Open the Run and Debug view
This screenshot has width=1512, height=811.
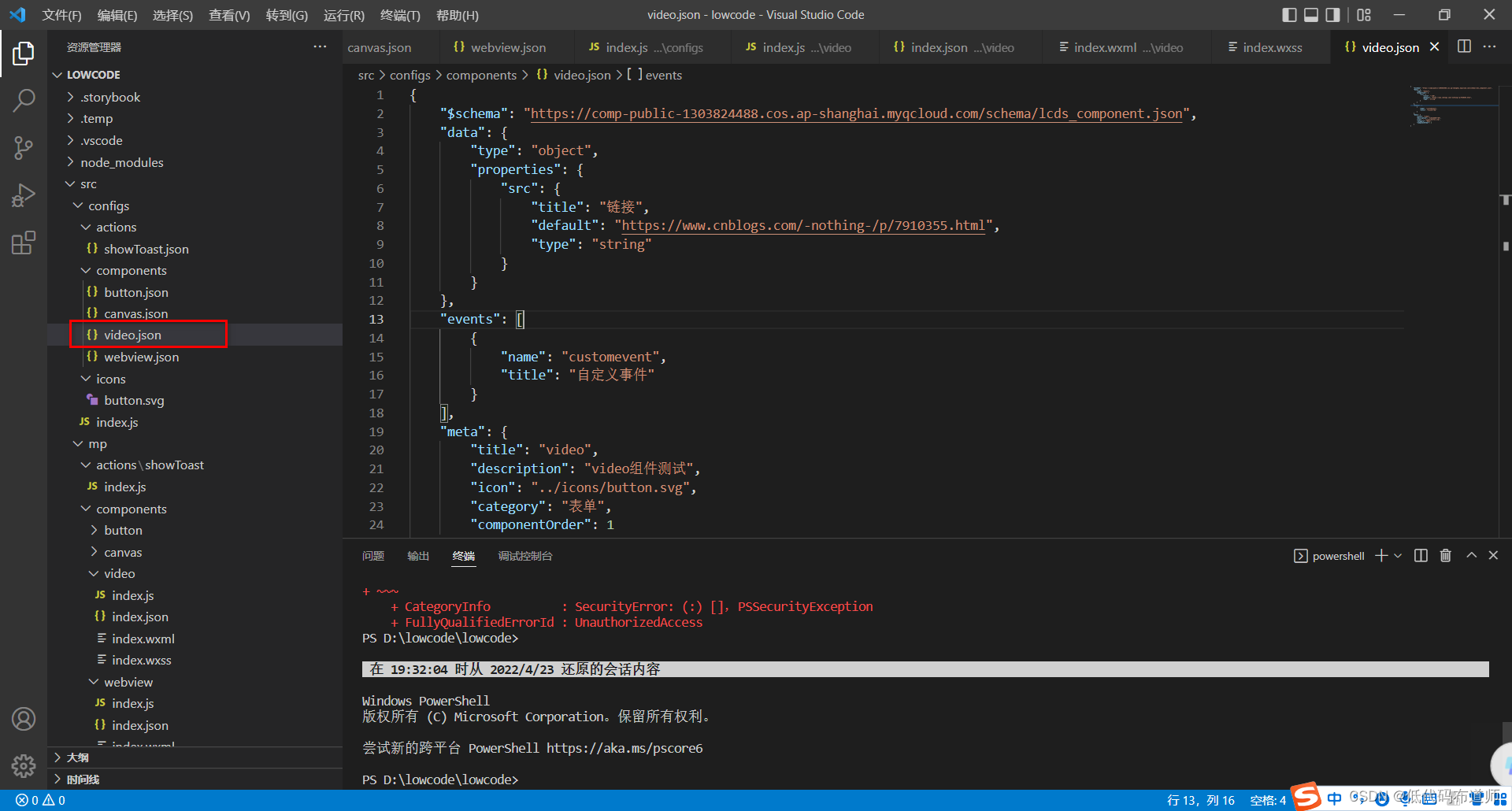tap(24, 194)
